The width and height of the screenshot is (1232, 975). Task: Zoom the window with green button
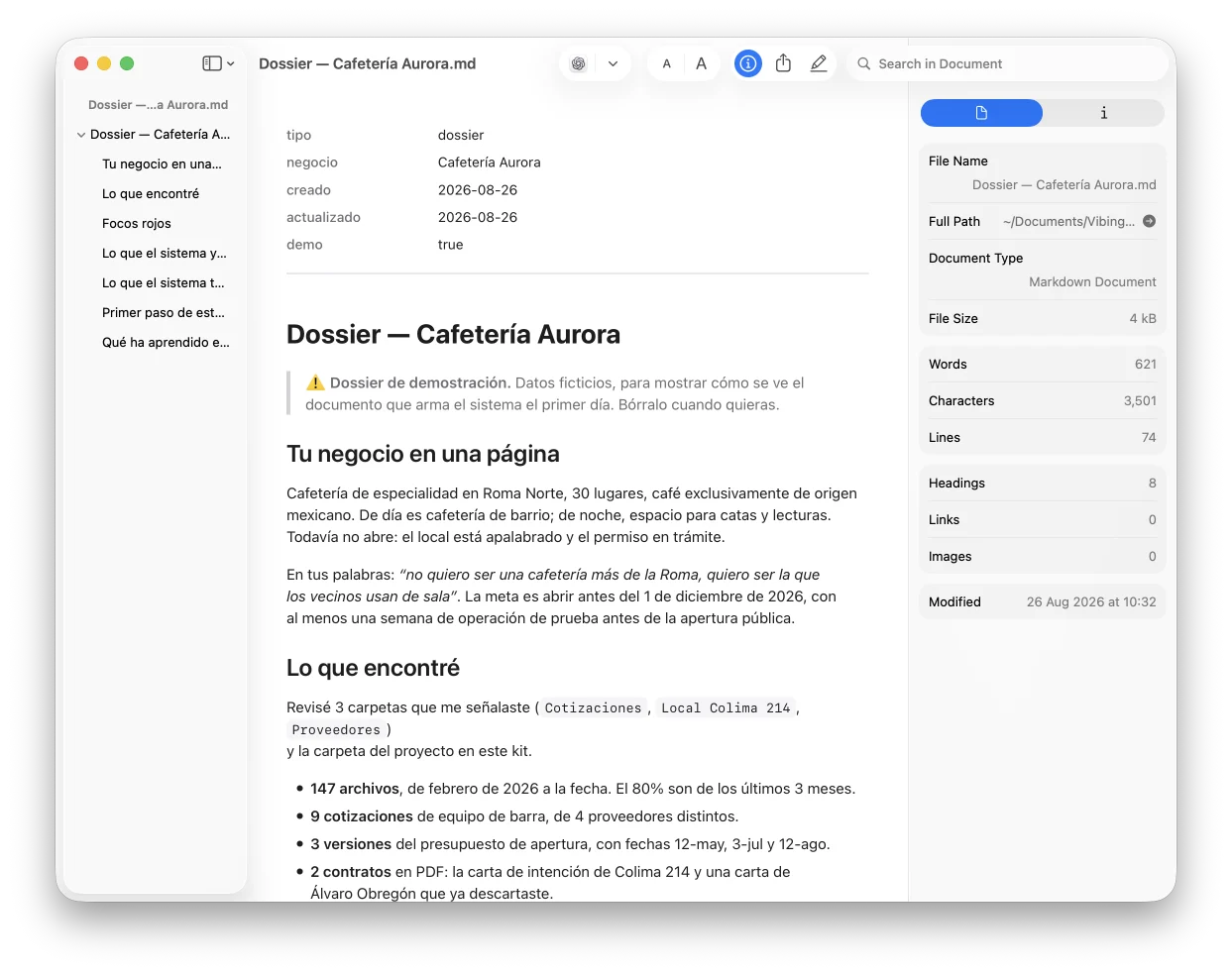pyautogui.click(x=127, y=63)
